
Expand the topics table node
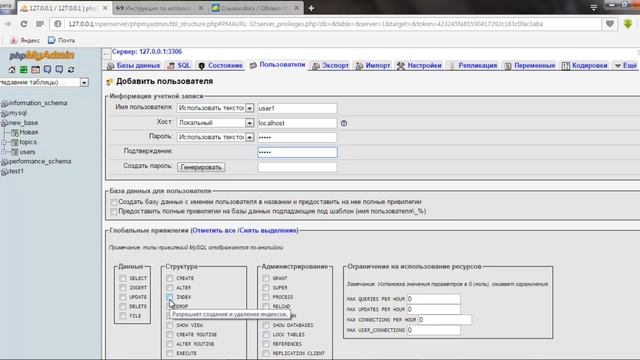click(4, 142)
